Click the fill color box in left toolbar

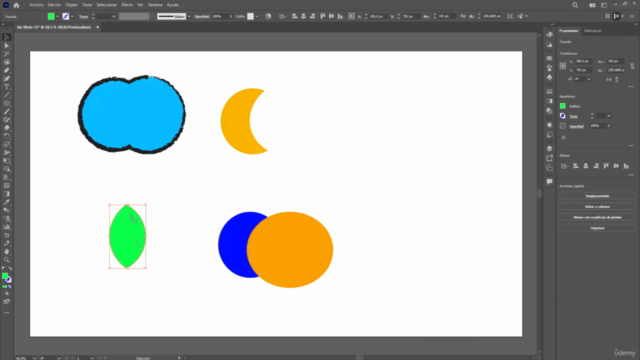click(5, 276)
